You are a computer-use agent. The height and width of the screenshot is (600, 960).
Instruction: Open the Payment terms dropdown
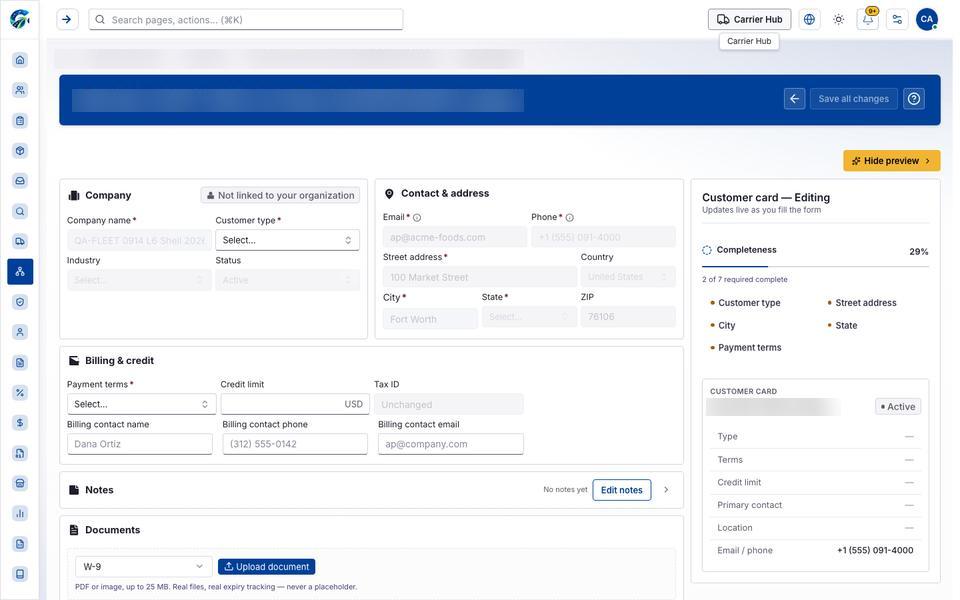coord(141,404)
